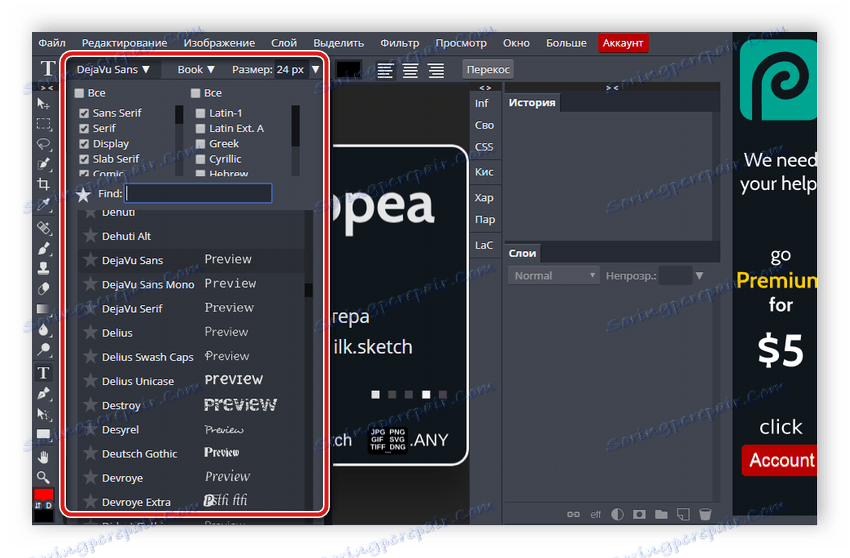This screenshot has width=850, height=558.
Task: Click the red foreground color swatch
Action: (x=43, y=494)
